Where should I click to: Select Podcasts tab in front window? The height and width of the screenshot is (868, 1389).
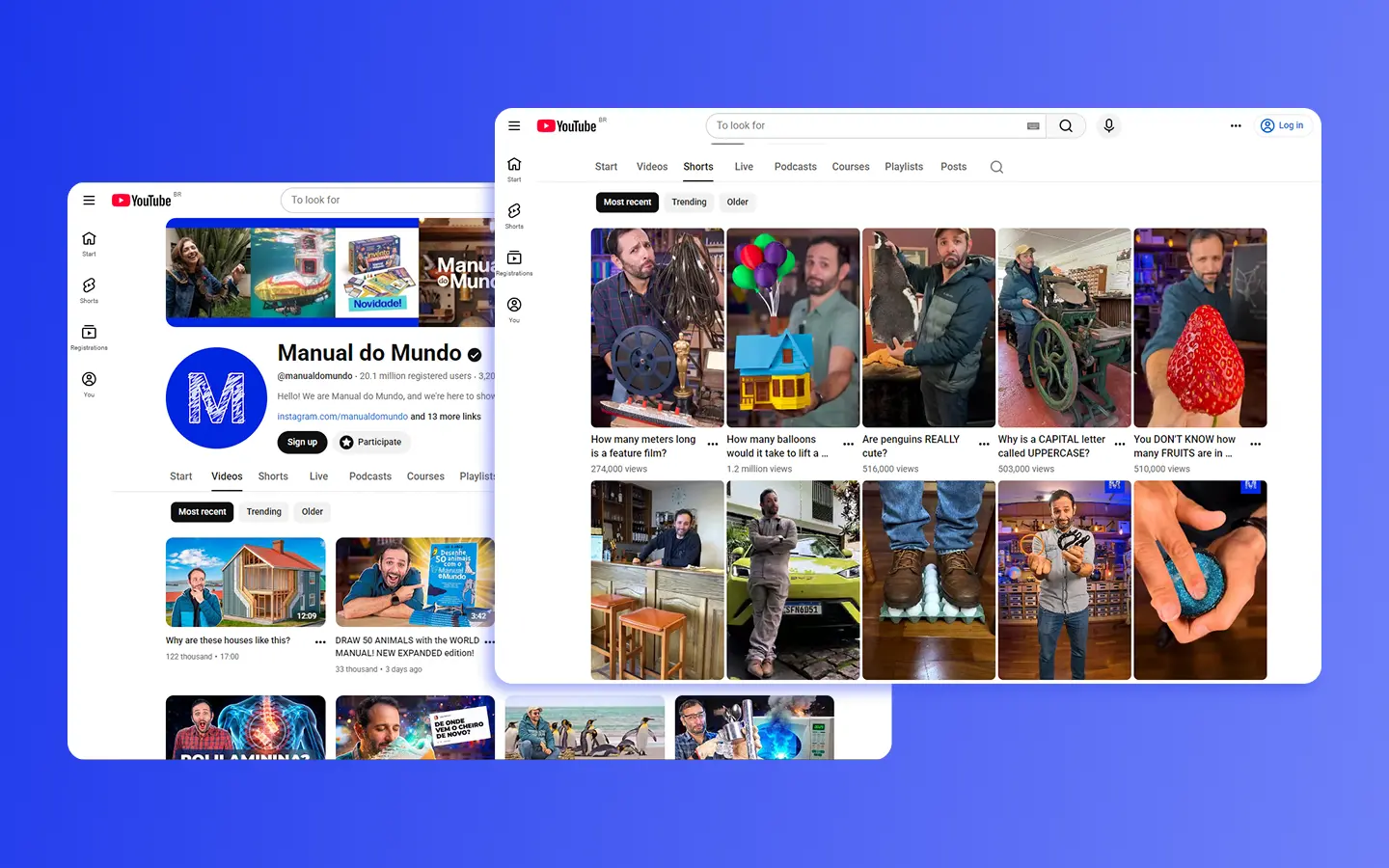coord(796,167)
